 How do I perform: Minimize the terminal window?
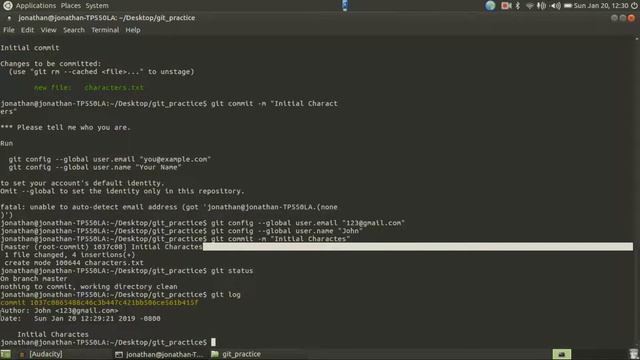point(614,18)
